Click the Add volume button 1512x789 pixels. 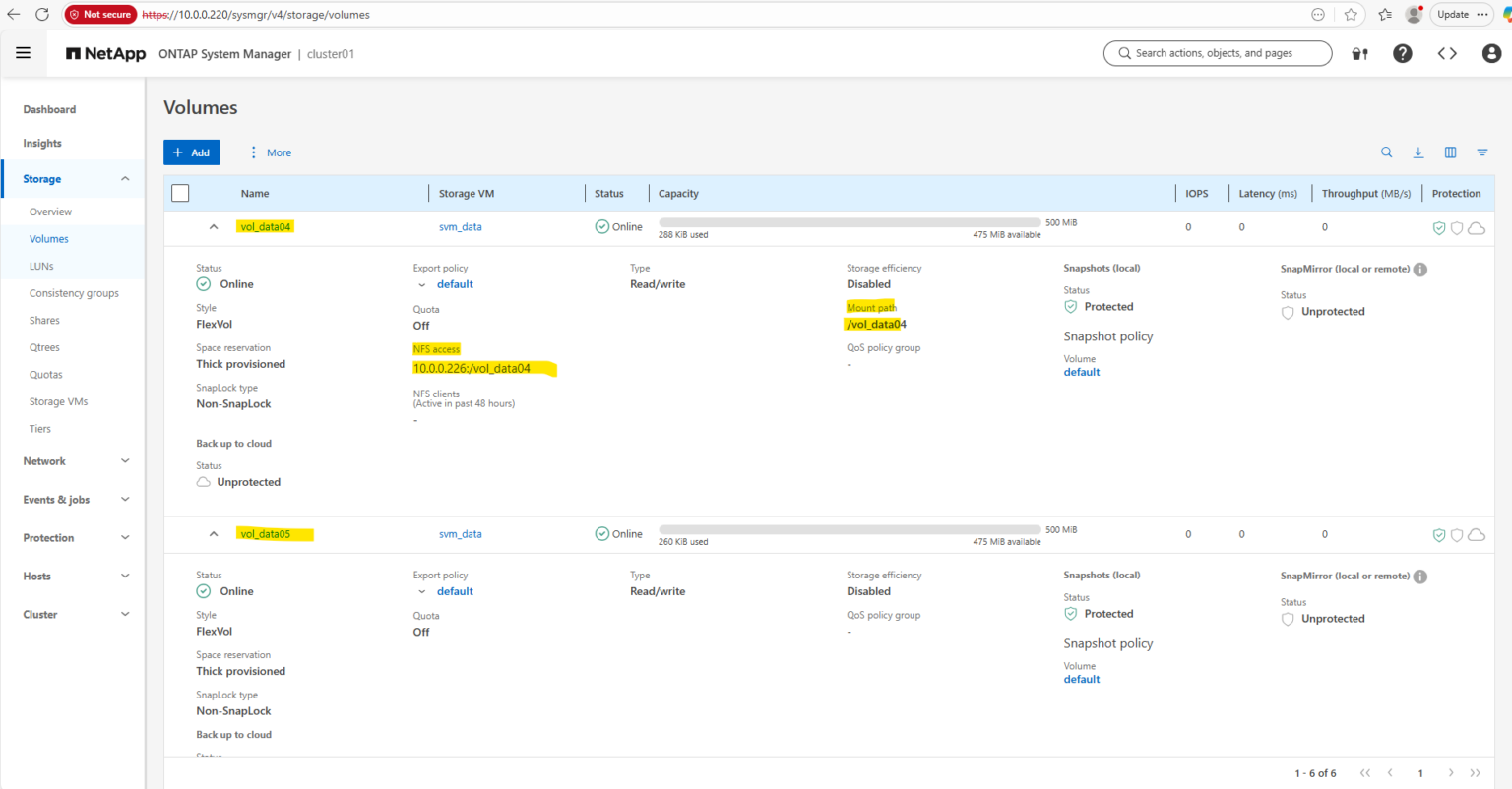point(191,152)
